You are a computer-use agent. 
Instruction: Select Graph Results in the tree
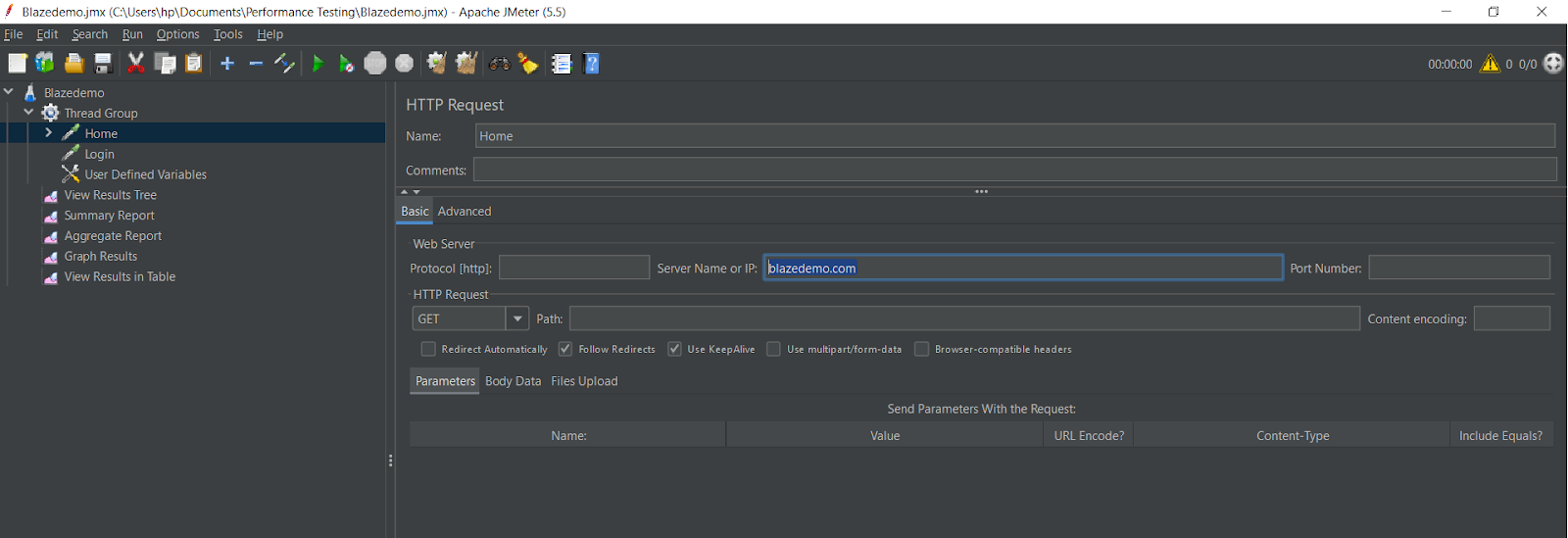click(x=100, y=257)
